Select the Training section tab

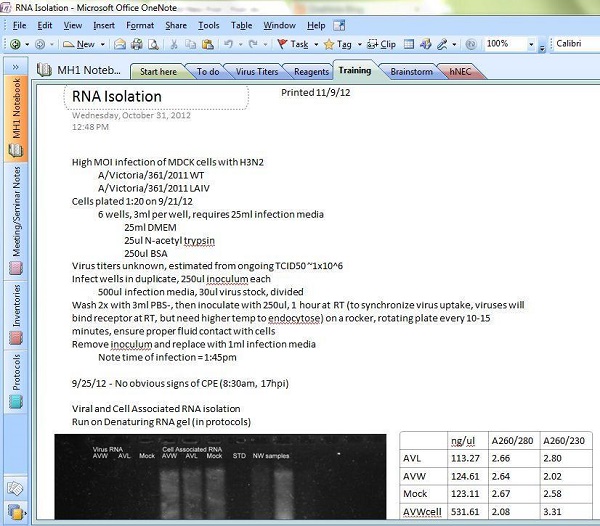tap(355, 70)
